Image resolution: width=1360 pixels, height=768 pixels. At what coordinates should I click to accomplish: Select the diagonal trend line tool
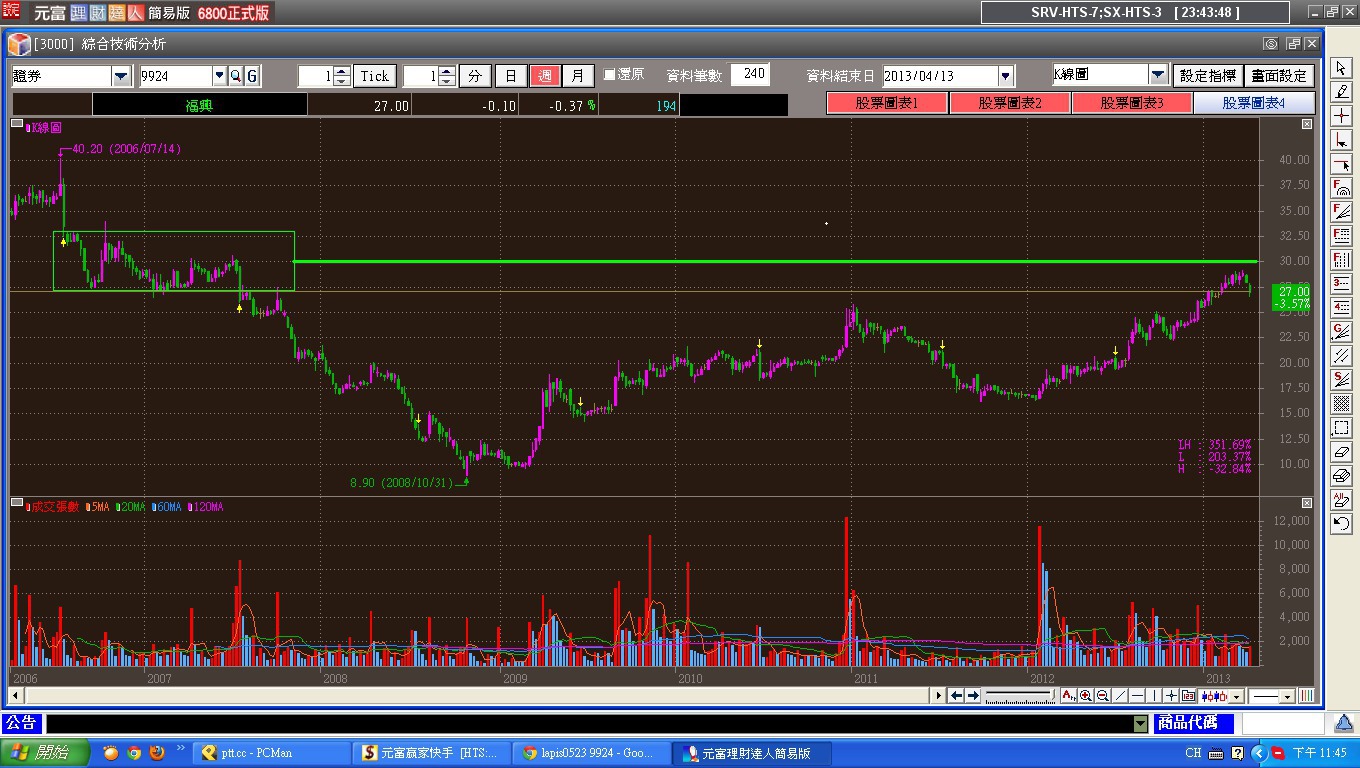coord(1120,696)
